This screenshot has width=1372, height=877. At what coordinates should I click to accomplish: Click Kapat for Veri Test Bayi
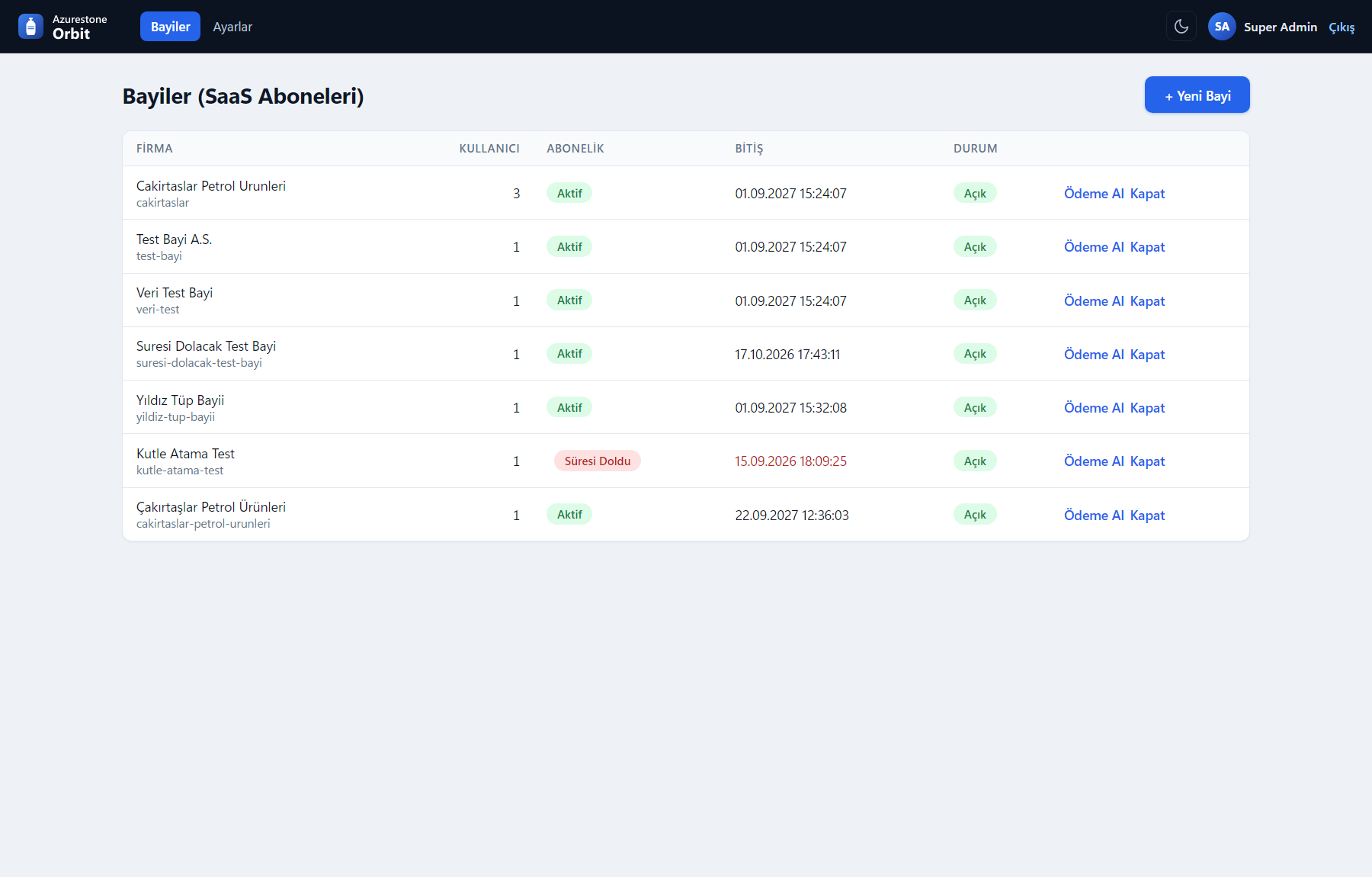pyautogui.click(x=1147, y=301)
